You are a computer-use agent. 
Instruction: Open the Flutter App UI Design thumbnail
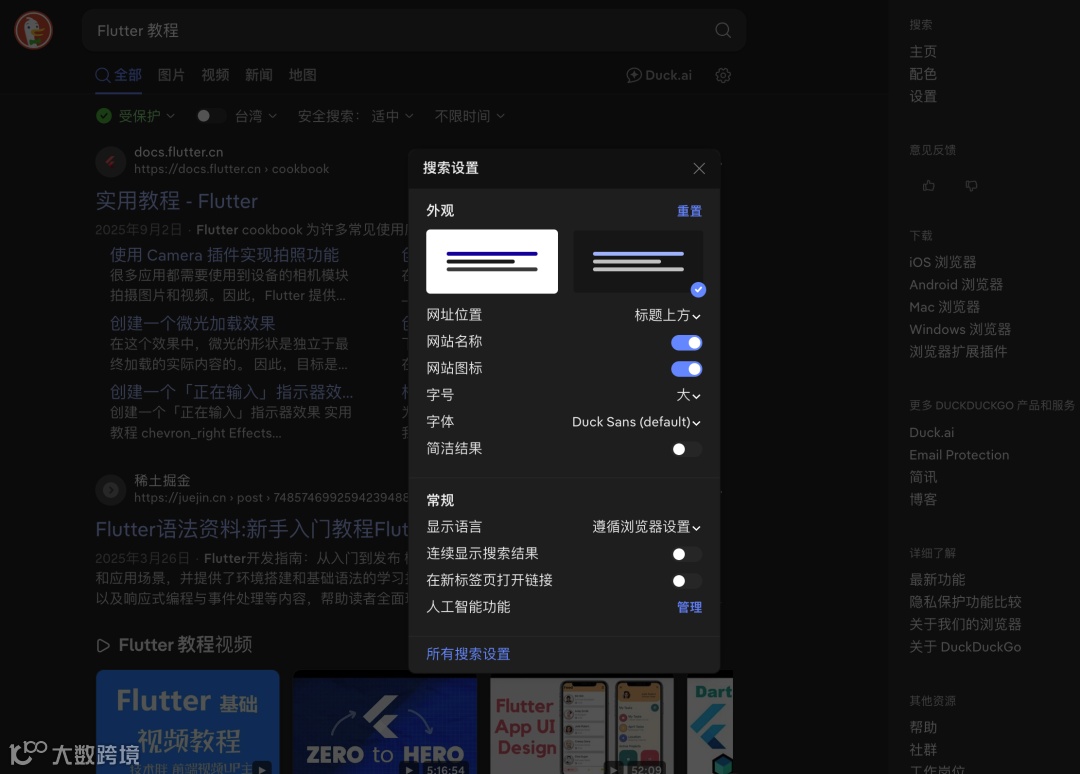pos(581,724)
